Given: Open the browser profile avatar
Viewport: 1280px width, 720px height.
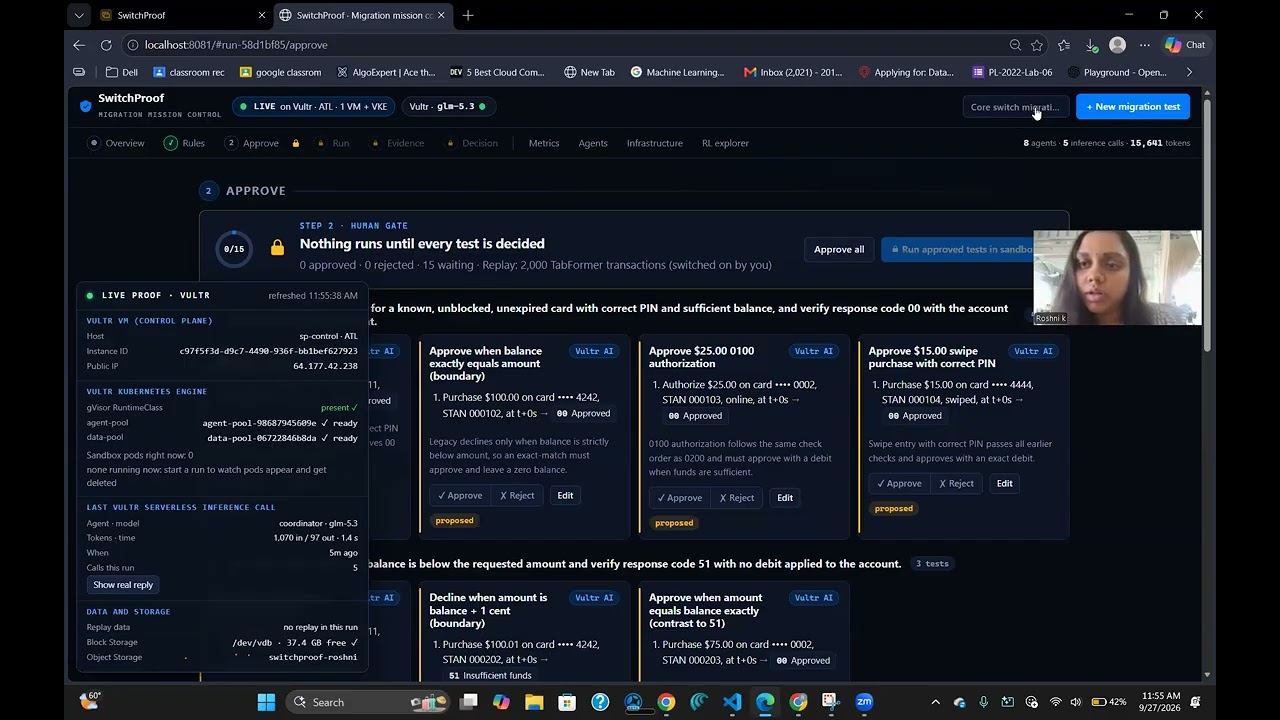Looking at the screenshot, I should 1118,45.
